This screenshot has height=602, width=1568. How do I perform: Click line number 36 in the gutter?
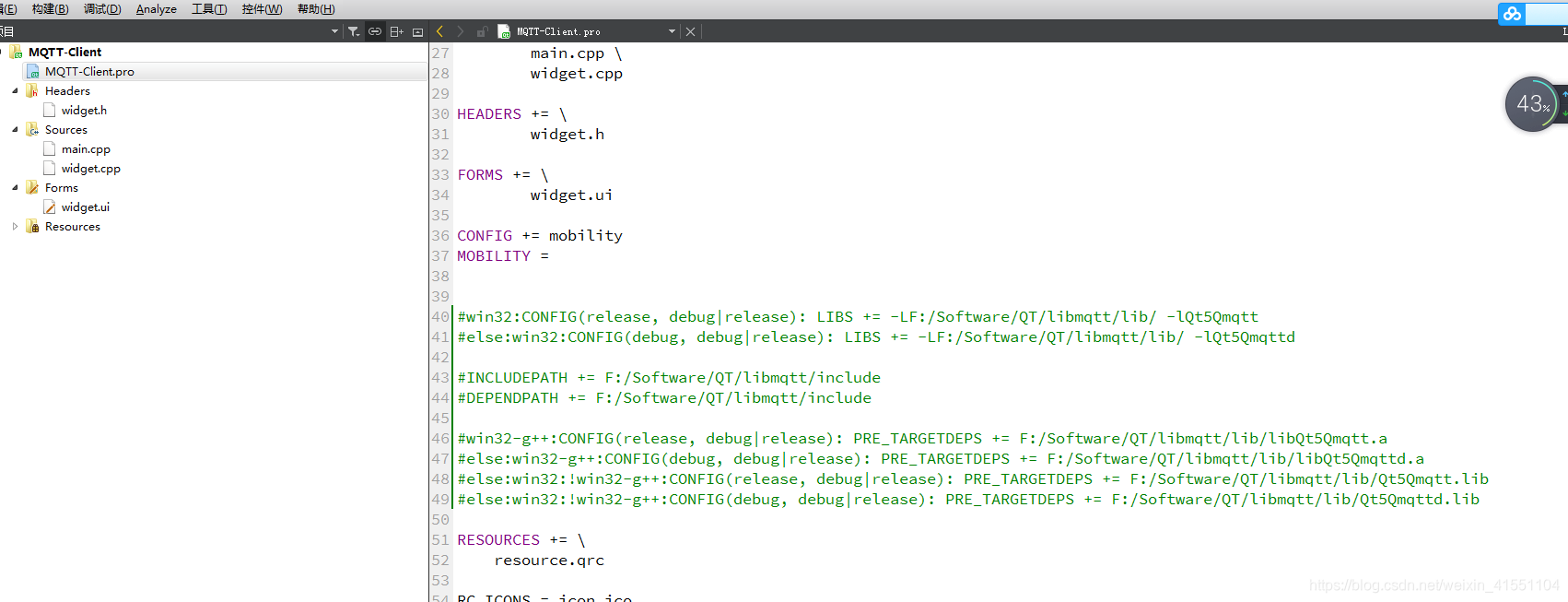point(440,236)
